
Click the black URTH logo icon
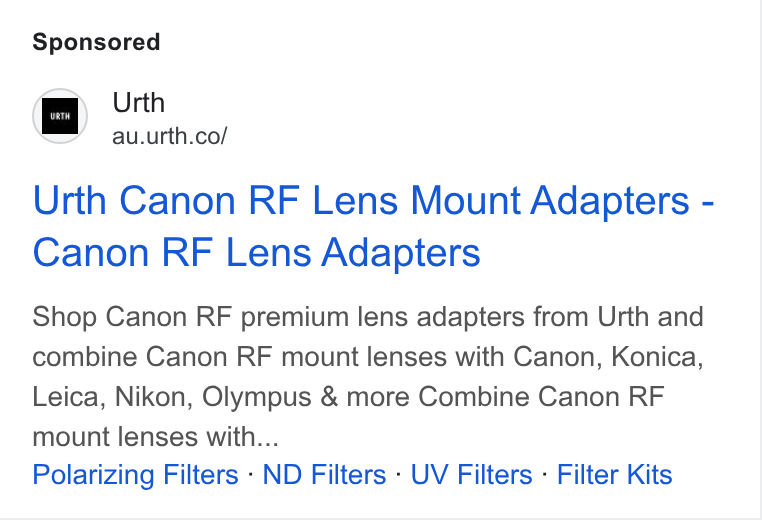[60, 116]
